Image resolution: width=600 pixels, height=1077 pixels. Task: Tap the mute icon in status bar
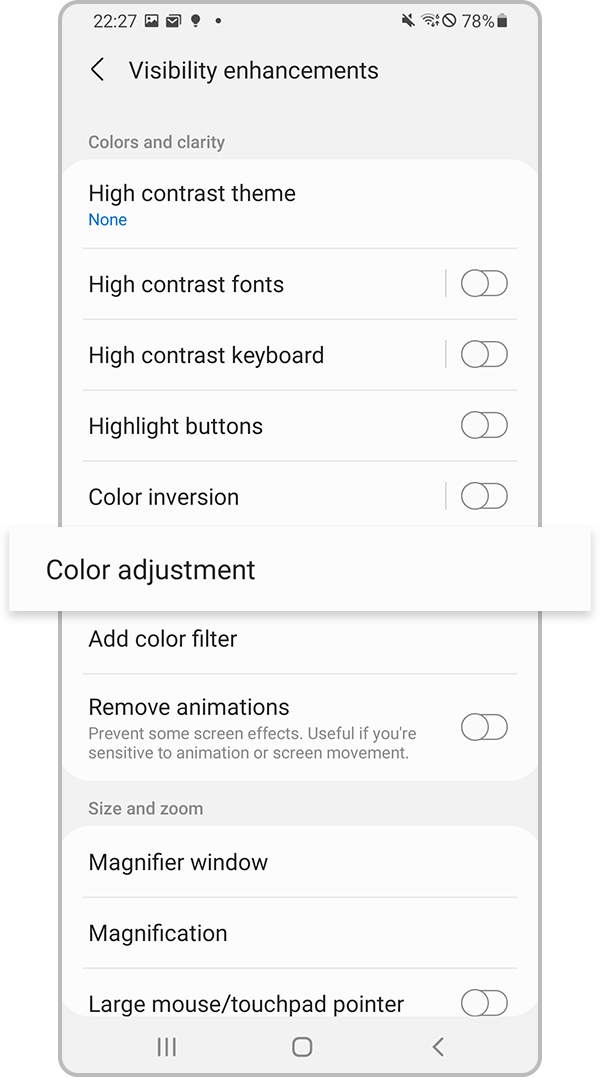coord(408,21)
